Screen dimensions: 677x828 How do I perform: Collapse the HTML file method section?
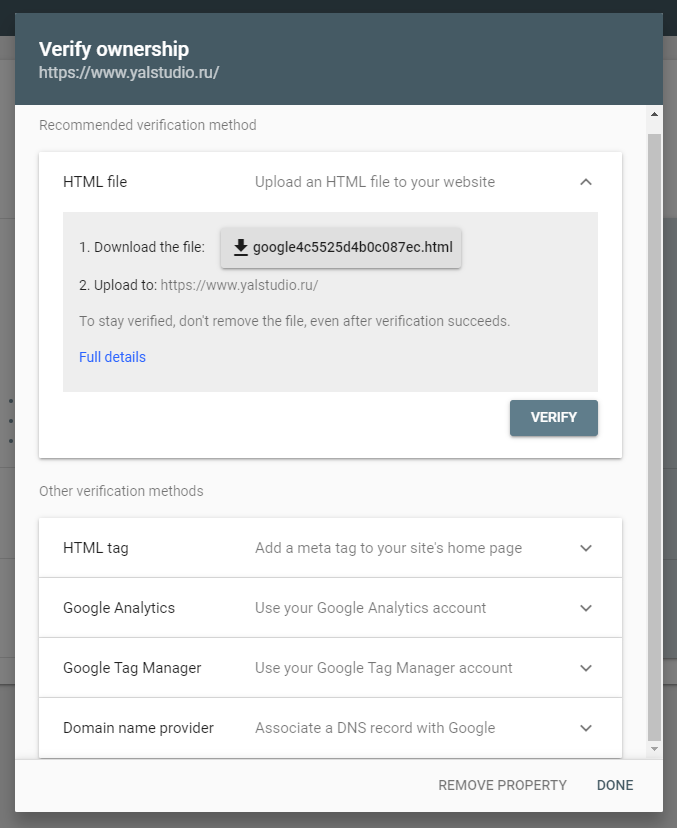coord(586,182)
